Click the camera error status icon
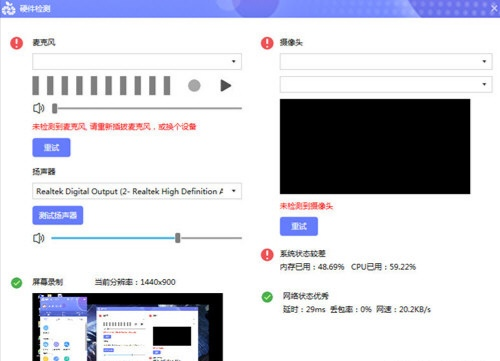Image resolution: width=500 pixels, height=361 pixels. tap(267, 43)
